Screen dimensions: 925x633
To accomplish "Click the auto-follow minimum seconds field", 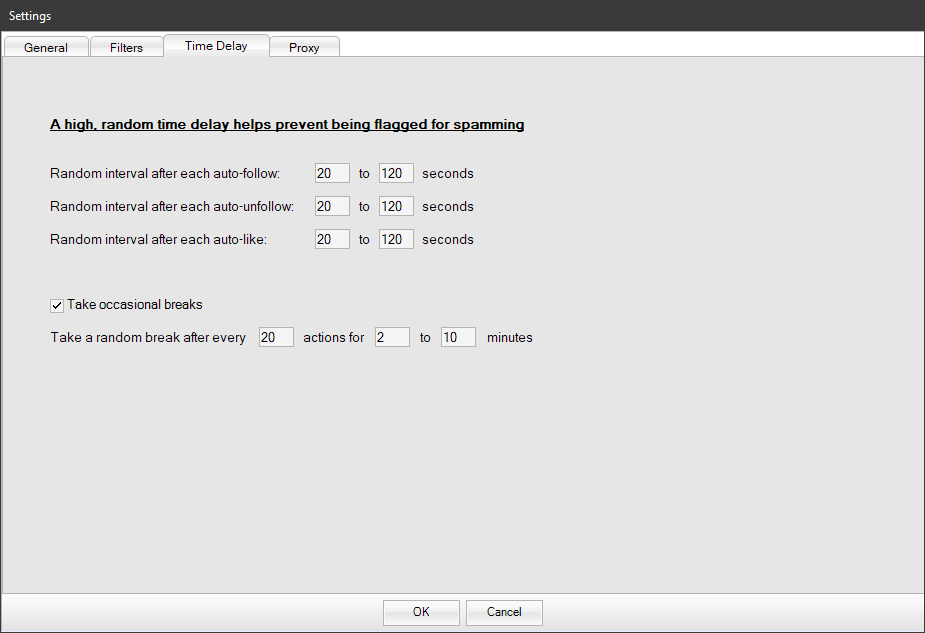I will tap(332, 173).
